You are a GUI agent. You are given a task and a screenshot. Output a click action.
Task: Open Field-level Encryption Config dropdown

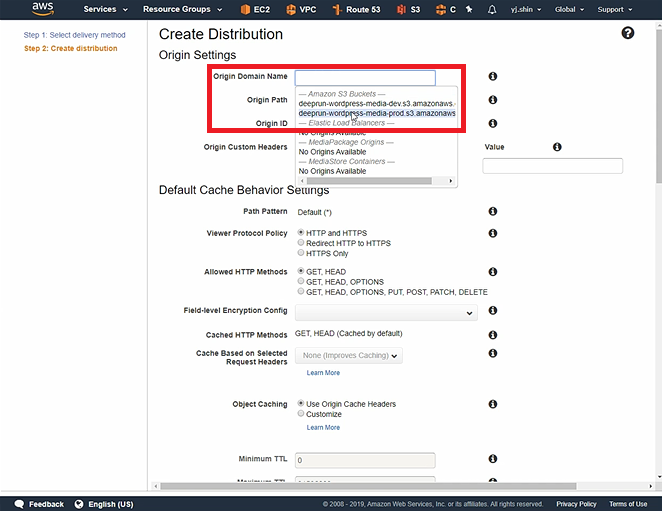click(386, 313)
